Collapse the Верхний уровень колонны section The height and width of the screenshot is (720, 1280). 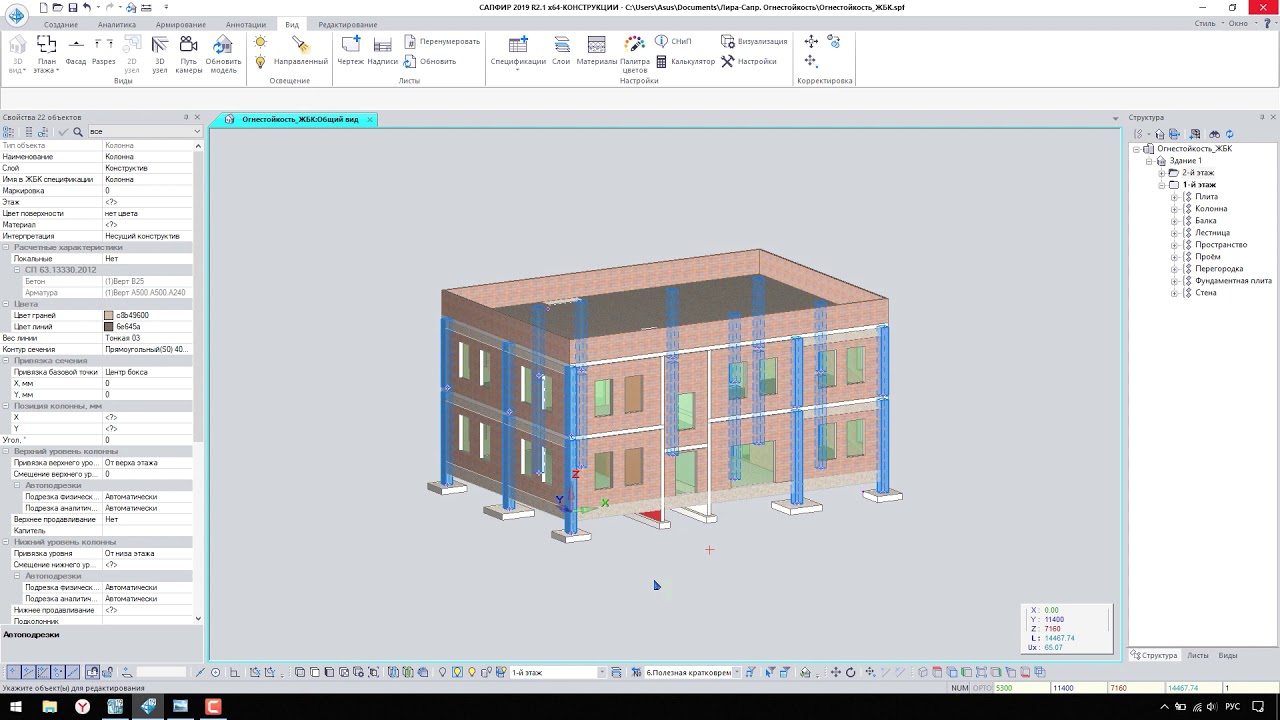click(6, 452)
